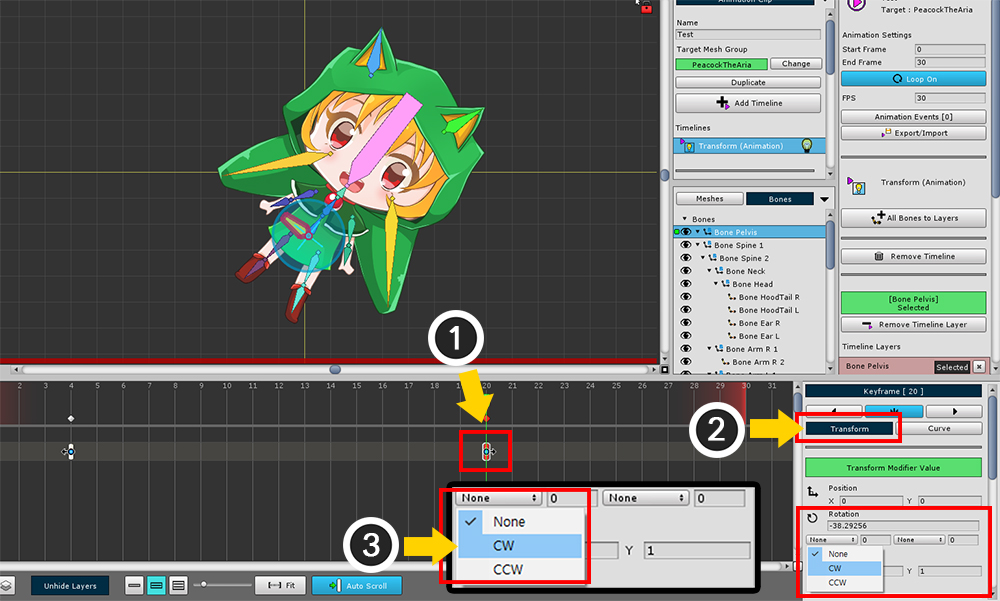Go to the previous keyframe arrow

(834, 412)
